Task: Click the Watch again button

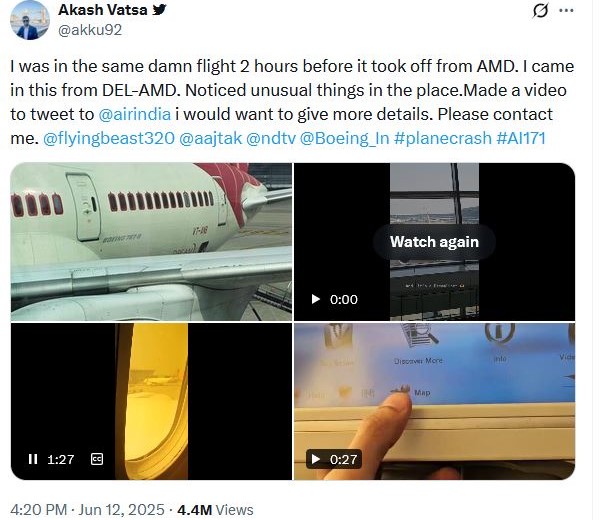Action: click(434, 242)
